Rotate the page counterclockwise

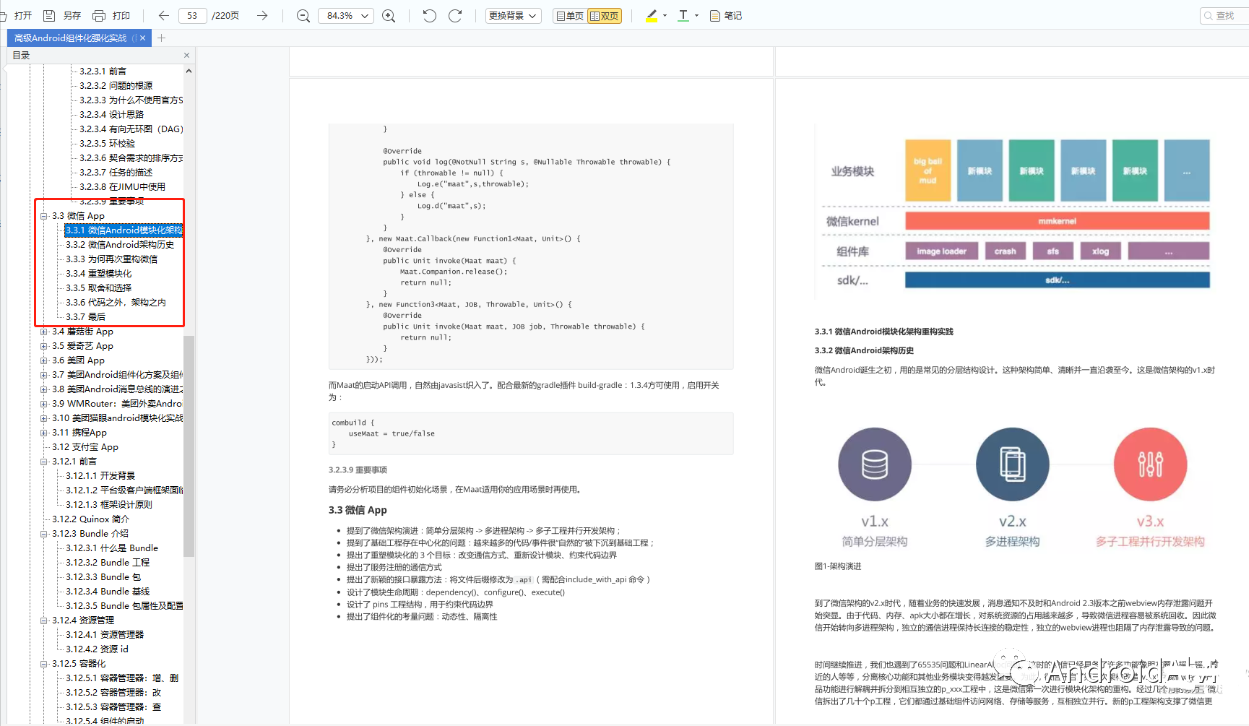tap(430, 16)
